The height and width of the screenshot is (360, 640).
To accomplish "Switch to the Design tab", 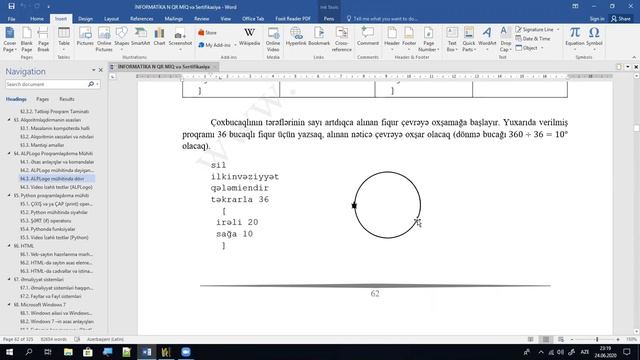I will tap(85, 19).
